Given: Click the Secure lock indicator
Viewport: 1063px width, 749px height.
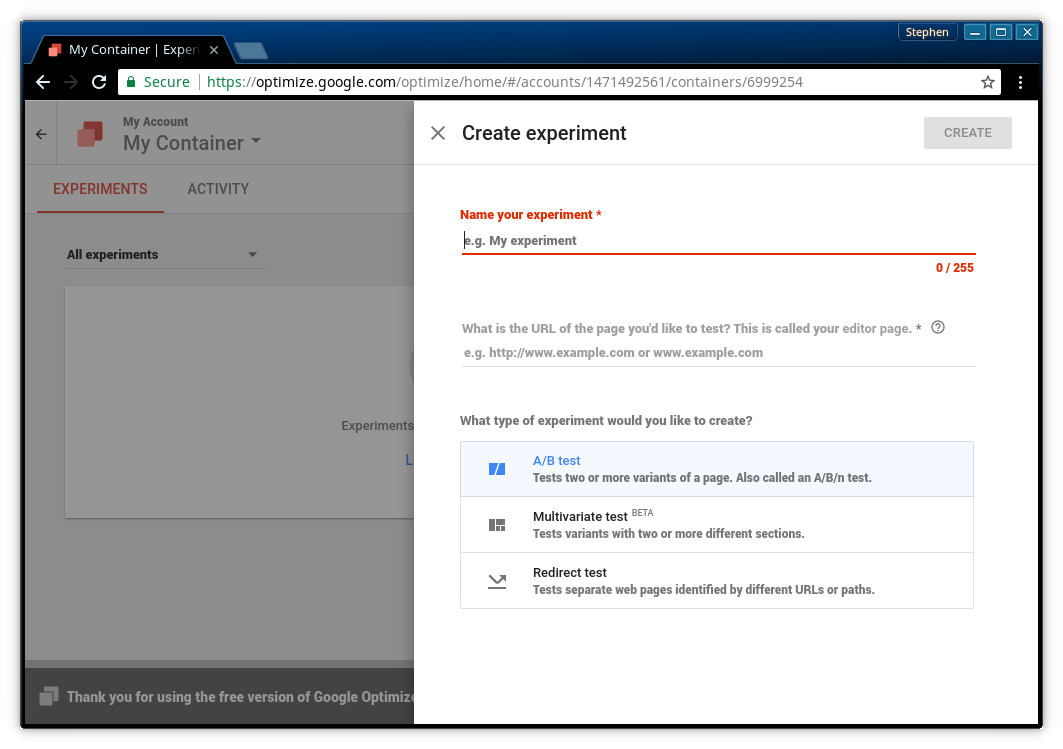Looking at the screenshot, I should (159, 82).
